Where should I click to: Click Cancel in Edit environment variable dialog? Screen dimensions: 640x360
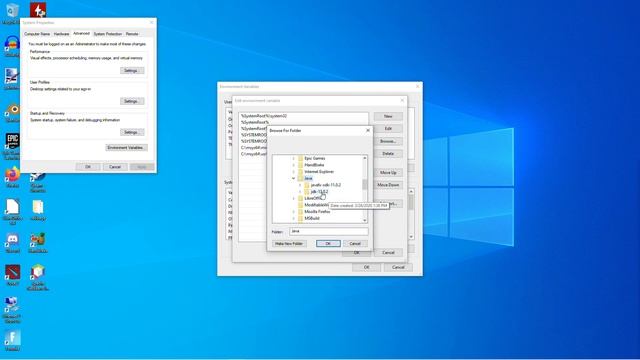(388, 253)
